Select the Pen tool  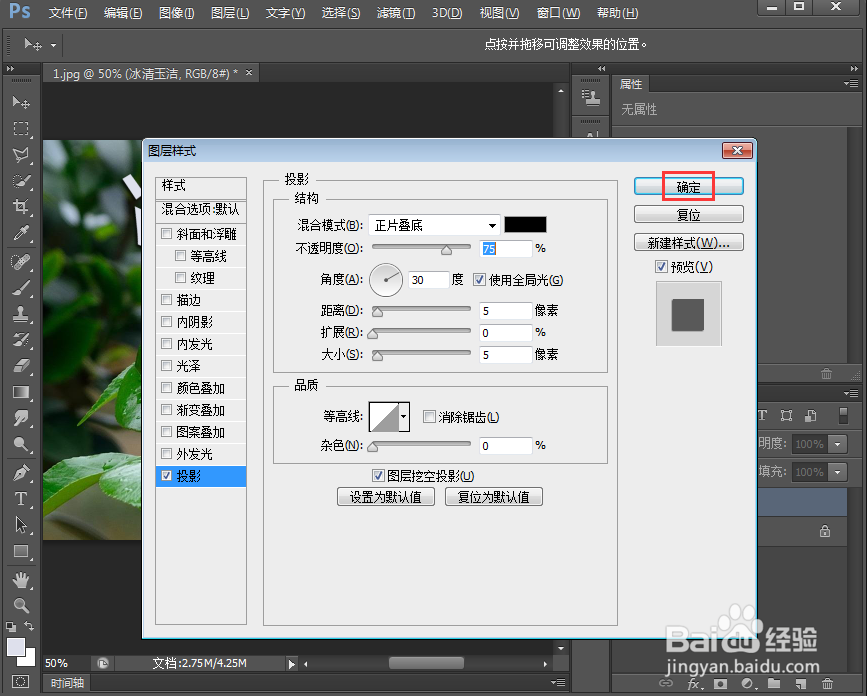click(x=21, y=473)
